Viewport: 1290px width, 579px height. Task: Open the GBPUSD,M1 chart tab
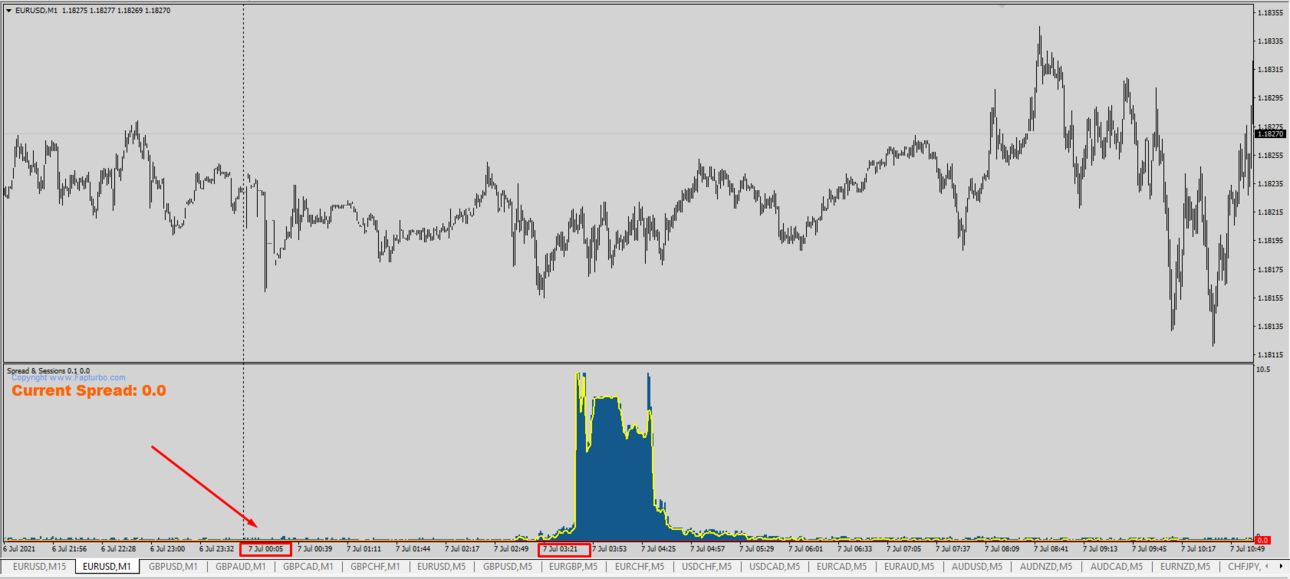(x=174, y=567)
